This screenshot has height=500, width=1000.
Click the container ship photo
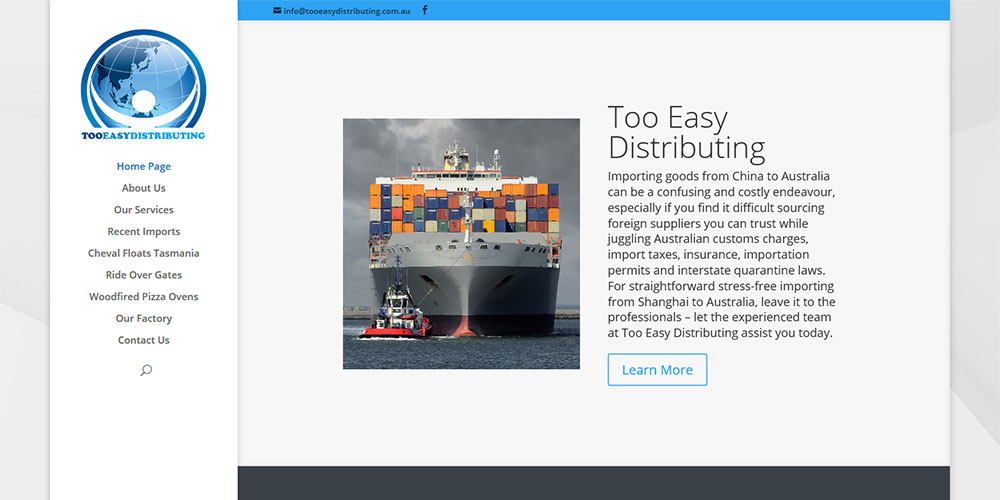461,244
